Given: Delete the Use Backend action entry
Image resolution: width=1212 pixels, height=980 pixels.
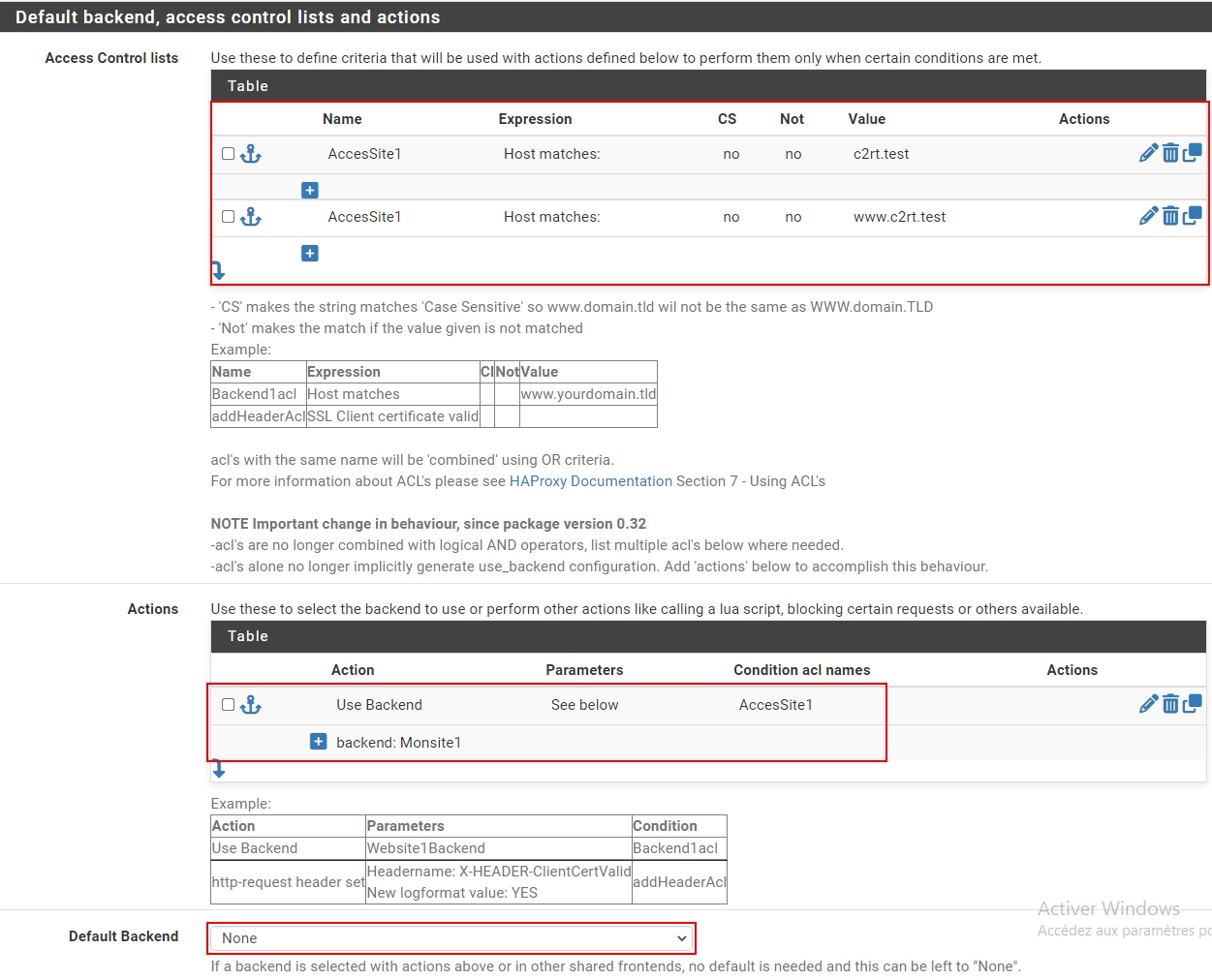Looking at the screenshot, I should pyautogui.click(x=1170, y=704).
